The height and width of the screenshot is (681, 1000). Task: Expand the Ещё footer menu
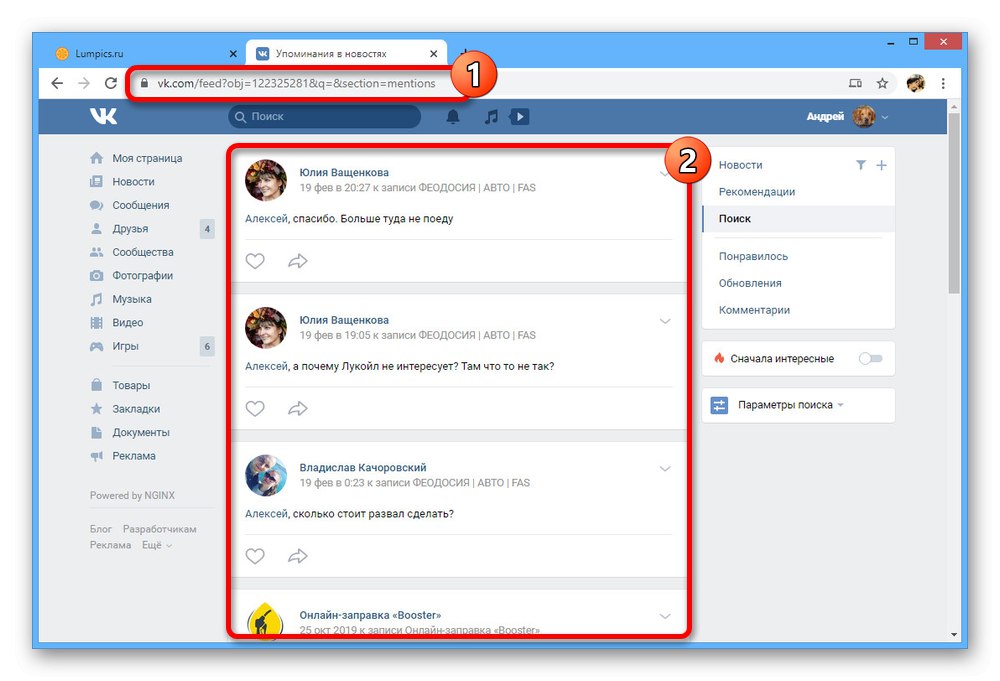pos(157,545)
